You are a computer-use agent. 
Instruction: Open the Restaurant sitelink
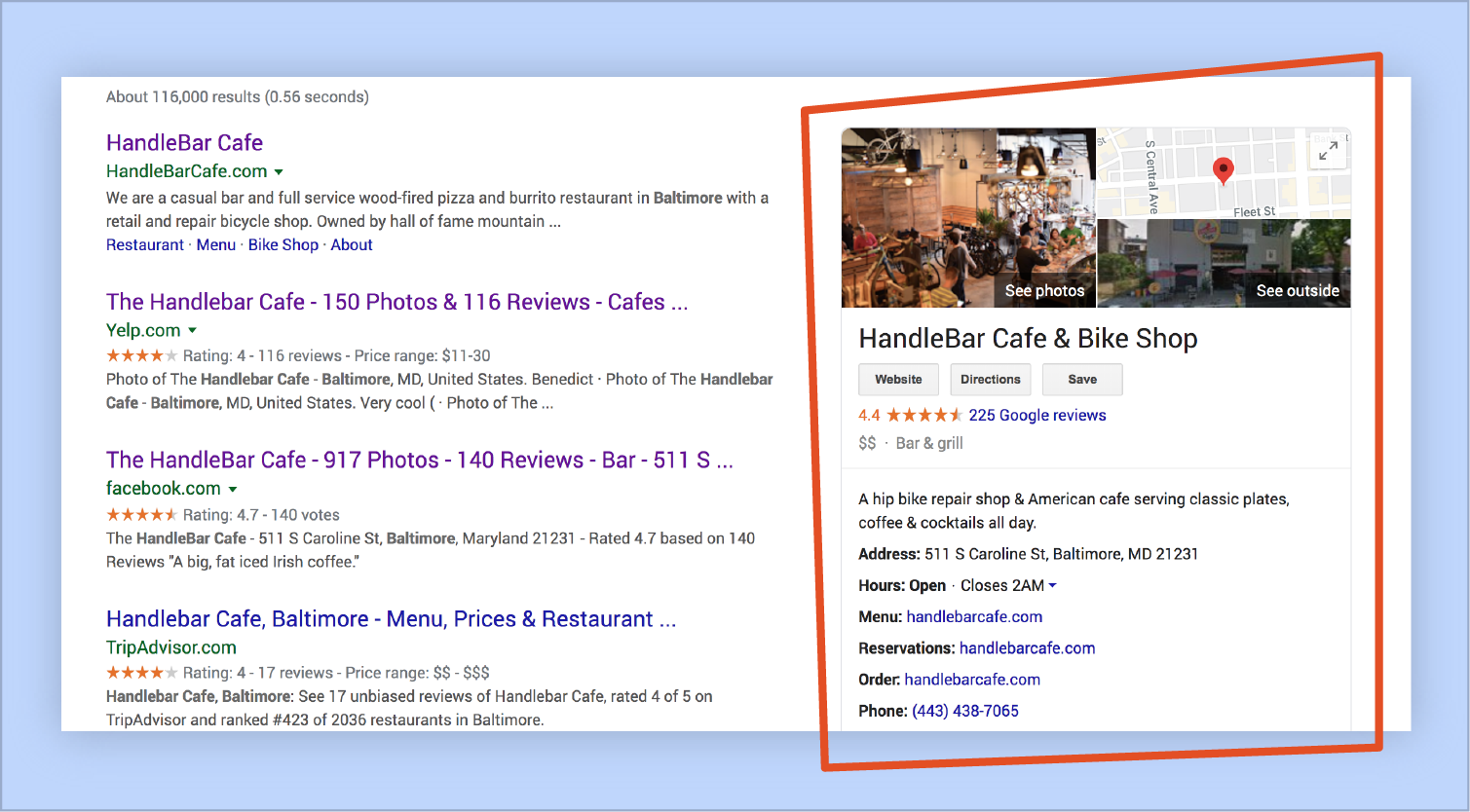145,245
